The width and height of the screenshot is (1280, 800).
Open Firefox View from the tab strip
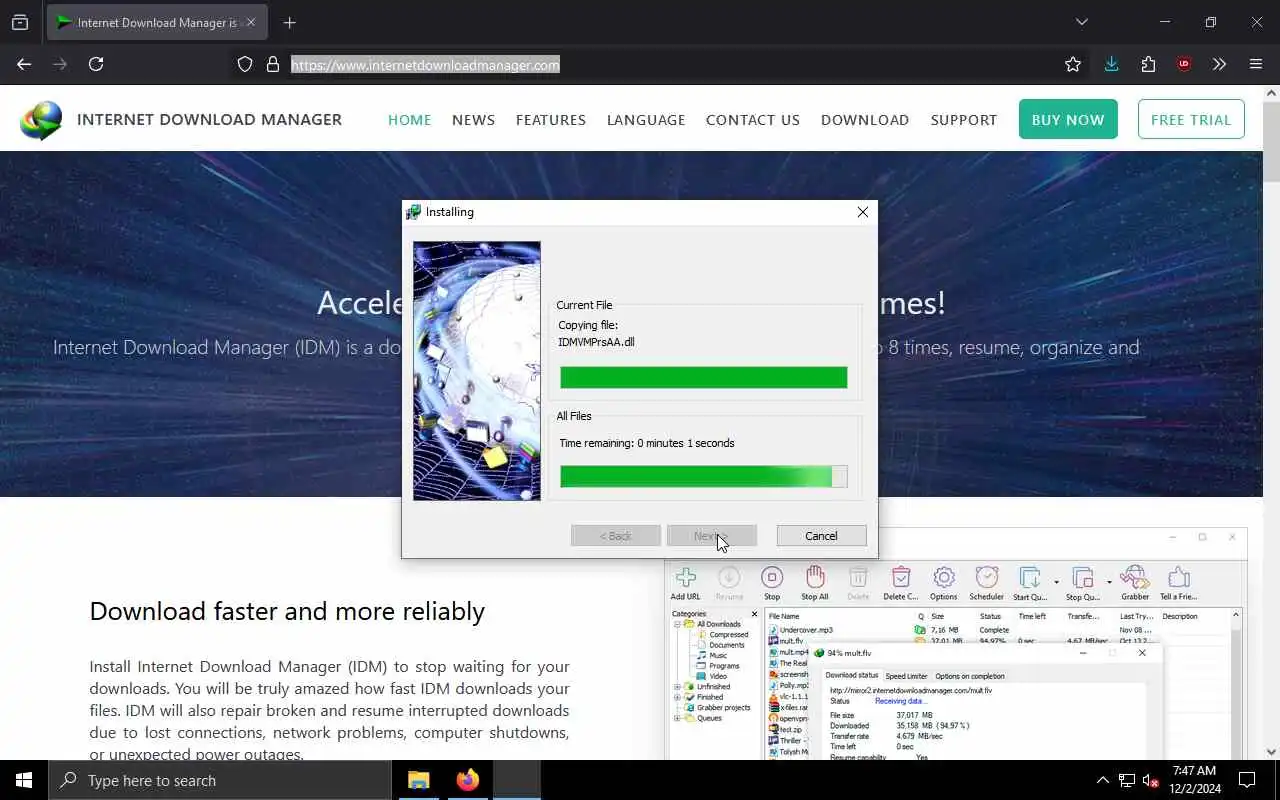pos(20,22)
